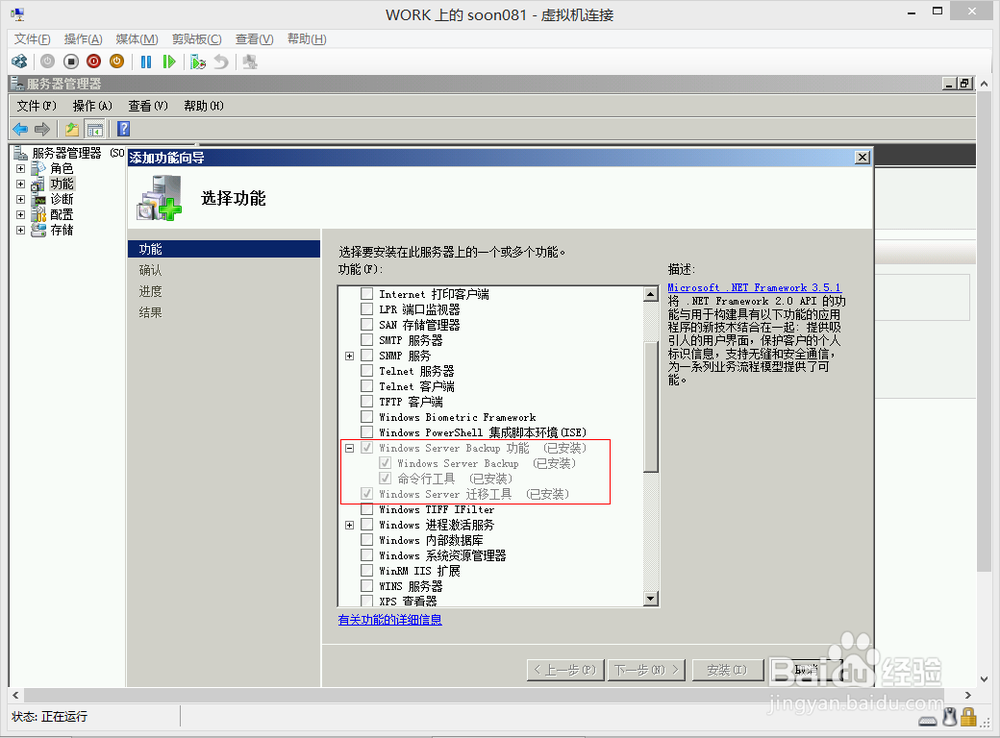Check Internet 打印客户端 checkbox
Viewport: 1000px width, 738px height.
point(367,293)
